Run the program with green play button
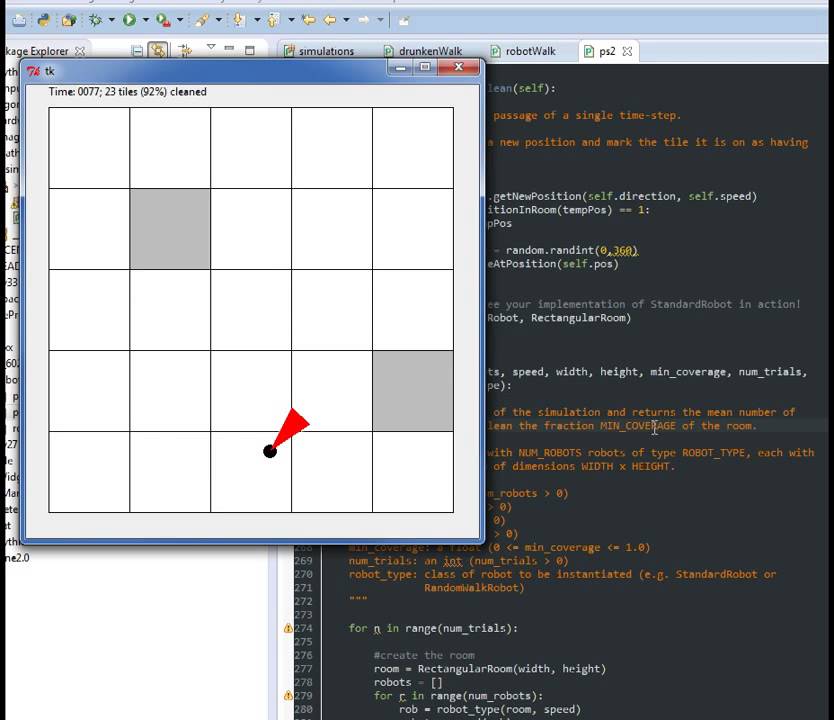This screenshot has height=720, width=834. tap(129, 20)
